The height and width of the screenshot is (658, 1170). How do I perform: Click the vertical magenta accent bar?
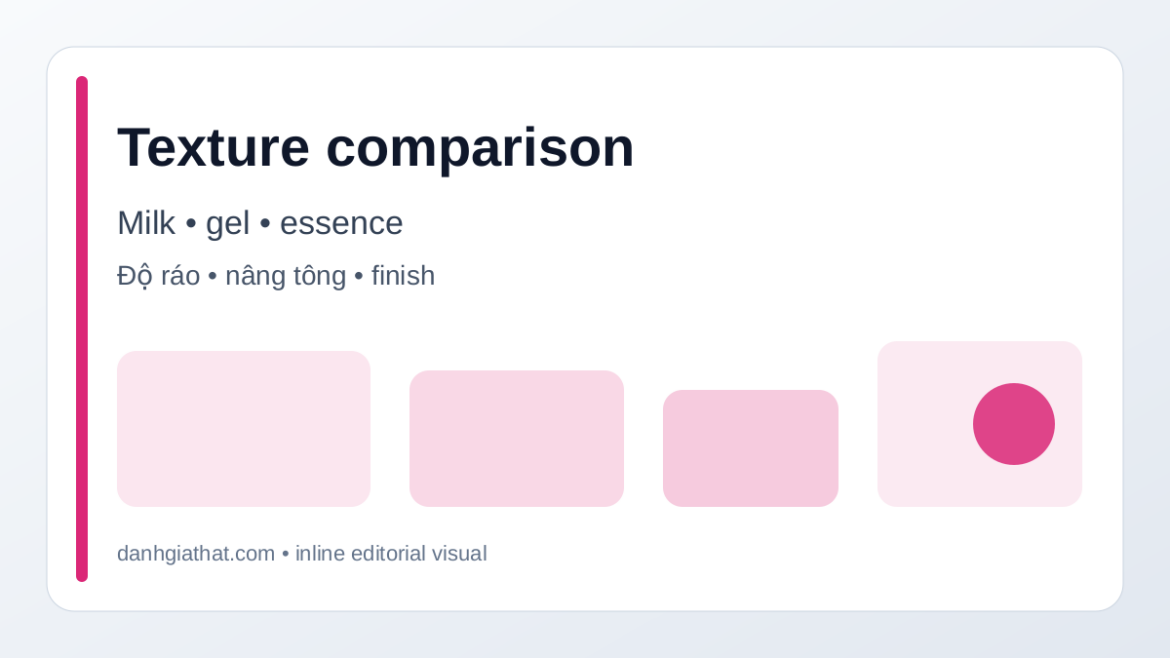[x=82, y=329]
